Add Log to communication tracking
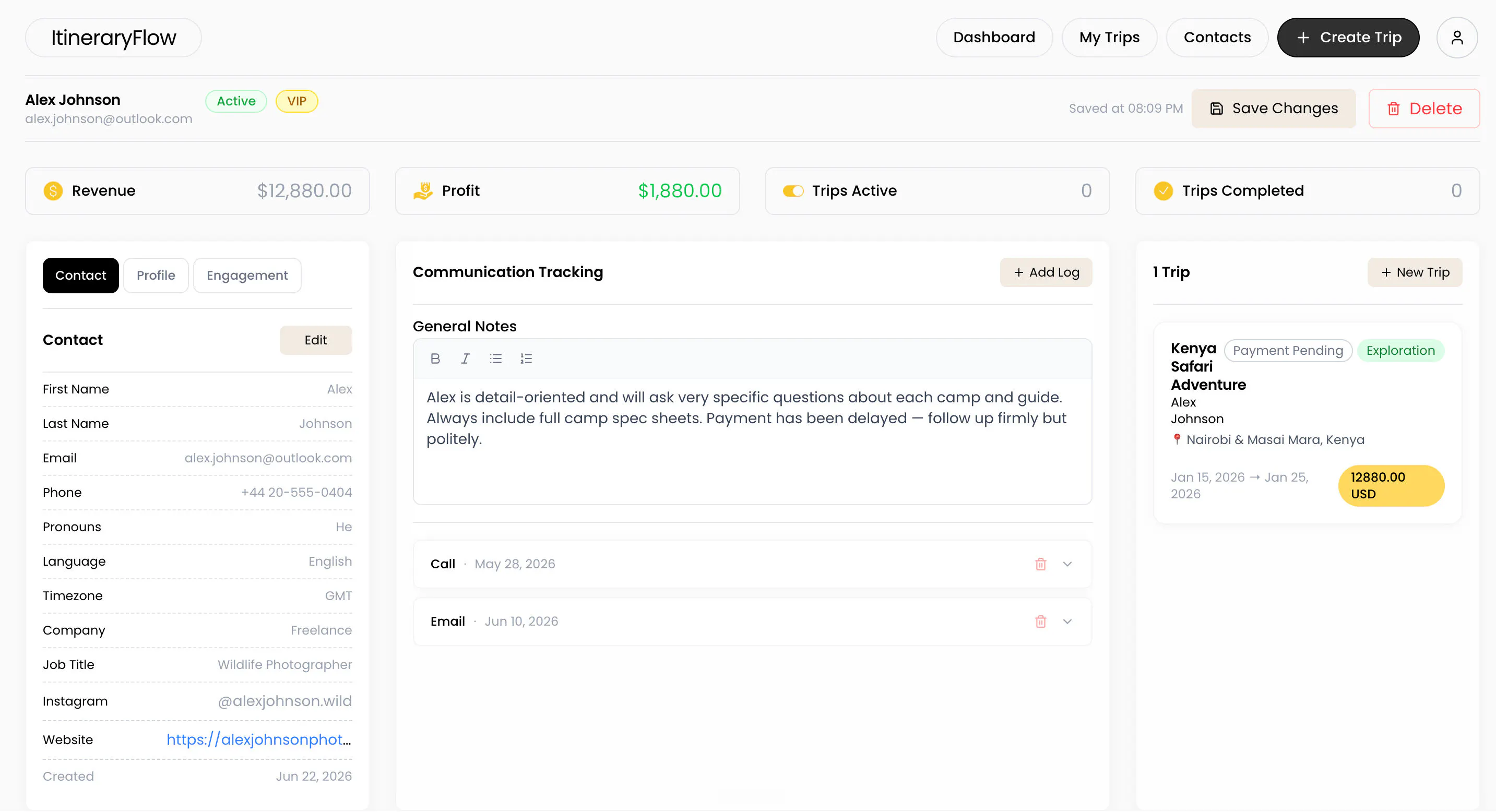Screen dimensions: 1496x812 click(x=1046, y=273)
